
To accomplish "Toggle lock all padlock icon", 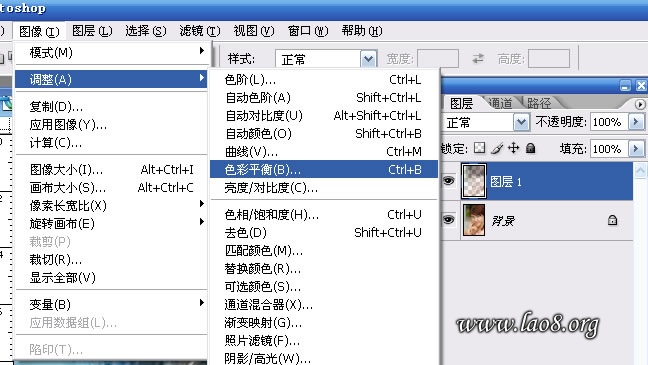I will click(531, 148).
